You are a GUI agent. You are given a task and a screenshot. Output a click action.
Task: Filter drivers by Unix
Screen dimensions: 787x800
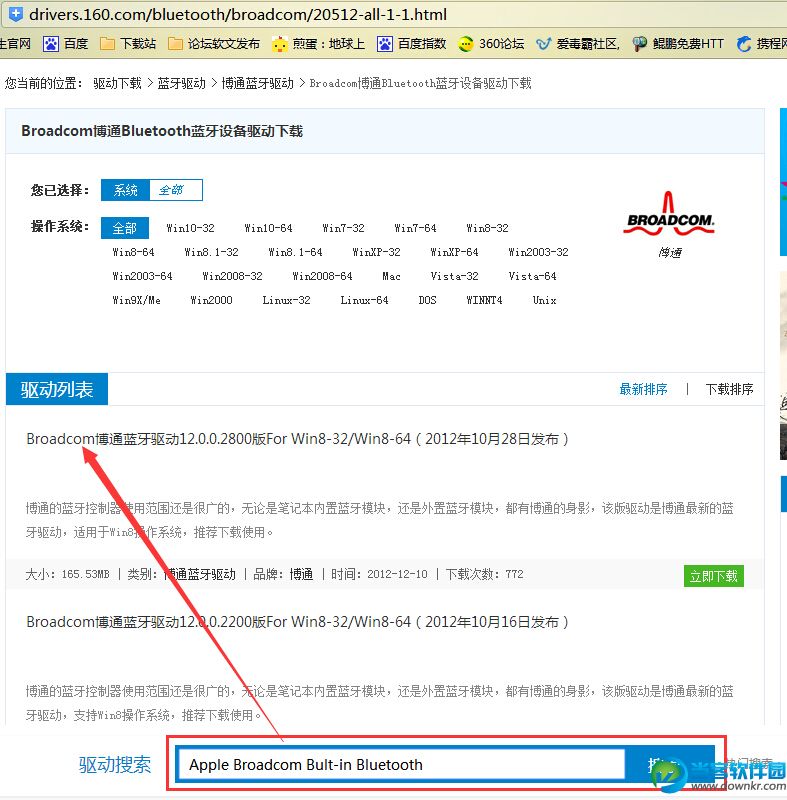coord(544,300)
